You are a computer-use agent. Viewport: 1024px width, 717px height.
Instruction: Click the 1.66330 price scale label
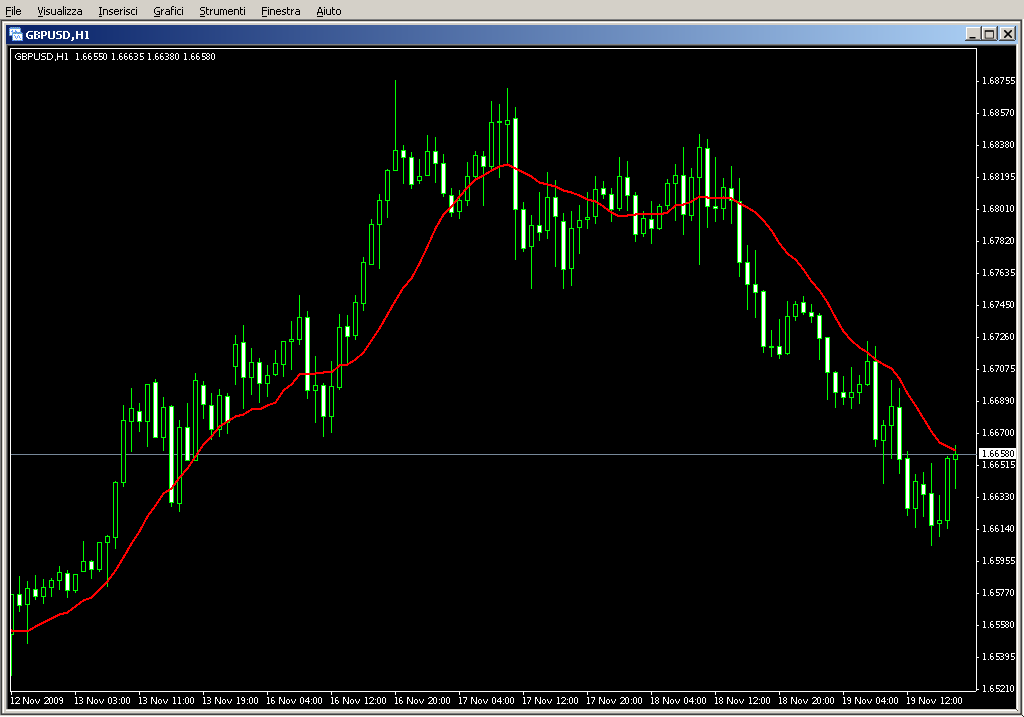[x=999, y=497]
